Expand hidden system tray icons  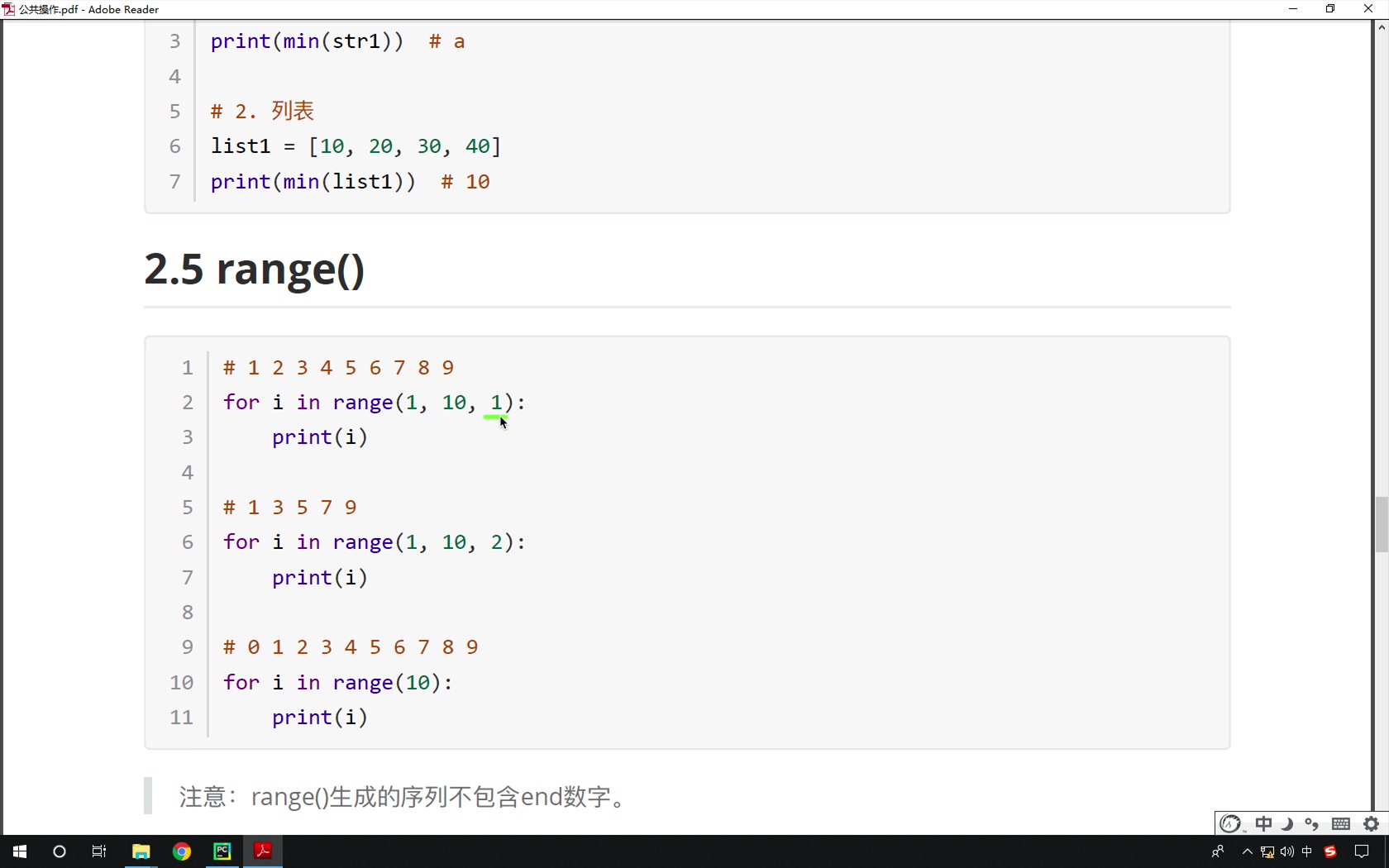(1248, 851)
